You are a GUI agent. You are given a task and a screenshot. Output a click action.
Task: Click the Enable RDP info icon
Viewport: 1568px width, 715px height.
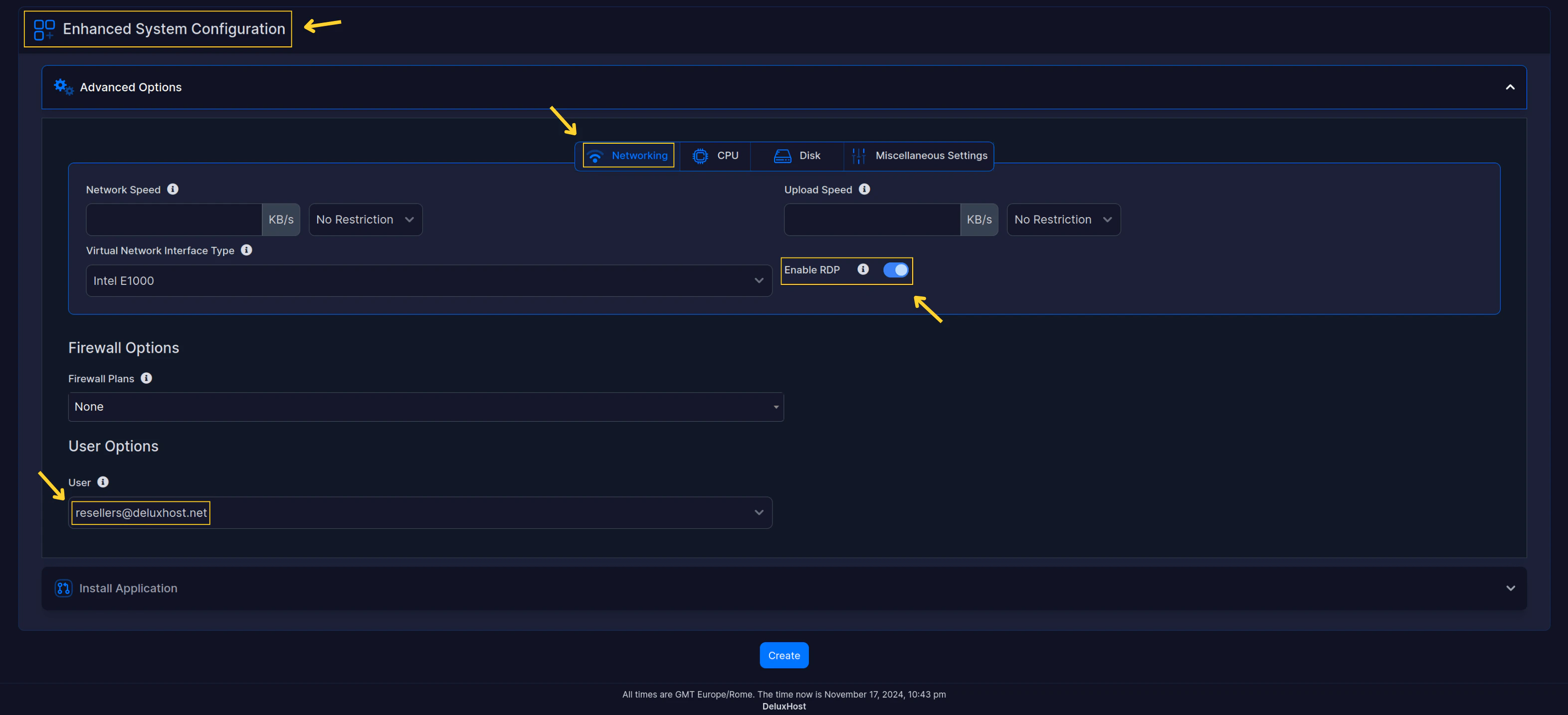[x=863, y=269]
